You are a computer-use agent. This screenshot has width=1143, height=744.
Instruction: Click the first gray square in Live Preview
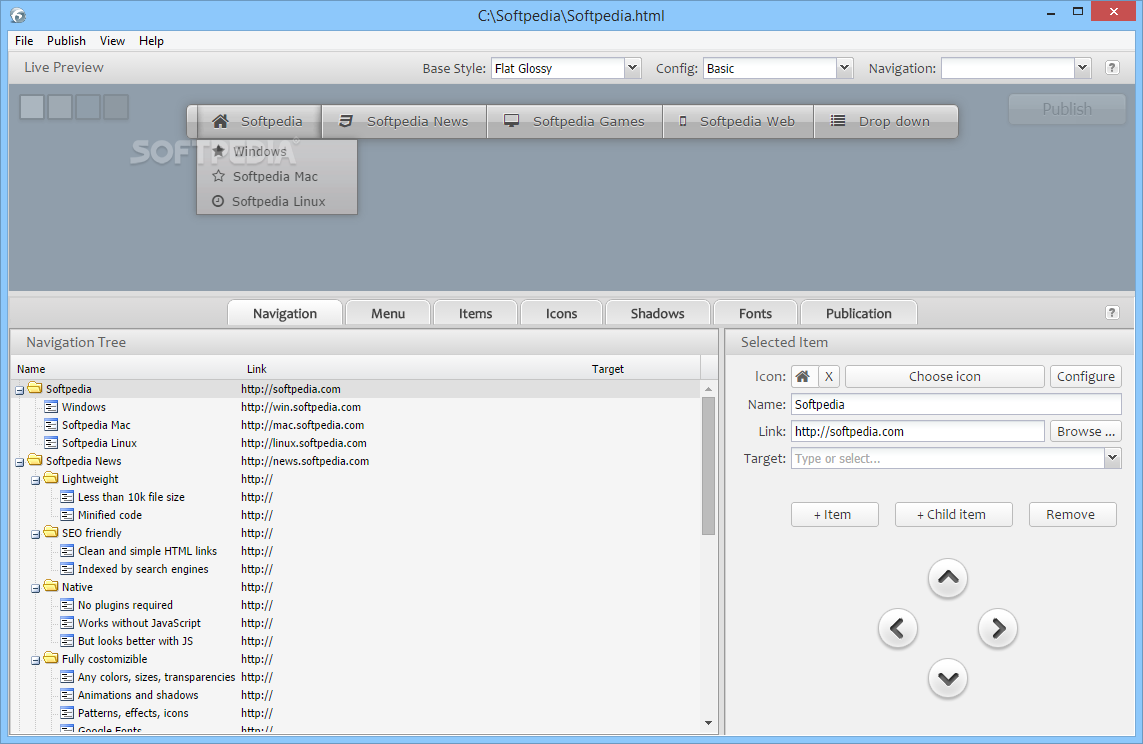pos(32,107)
